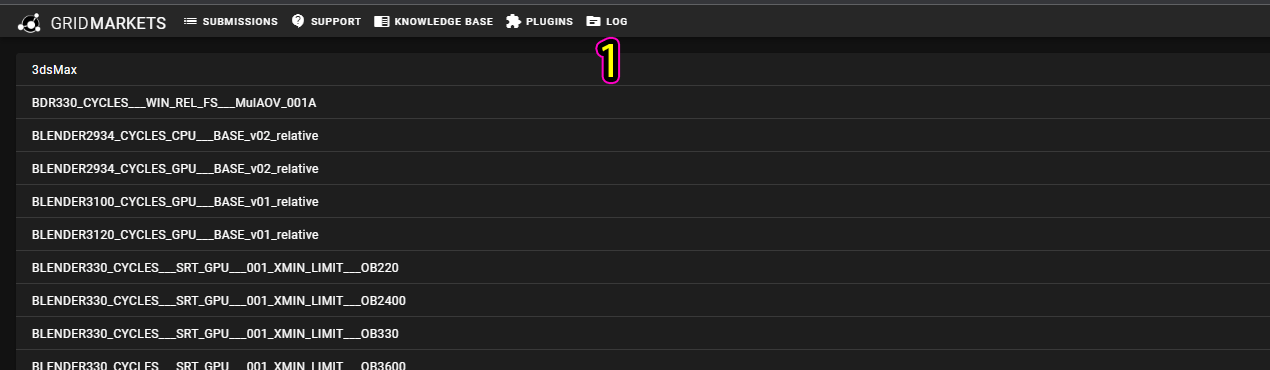1270x370 pixels.
Task: Select BLENDER3120_CYCLES_GPU___BASE_v01_relative entry
Action: (x=643, y=235)
